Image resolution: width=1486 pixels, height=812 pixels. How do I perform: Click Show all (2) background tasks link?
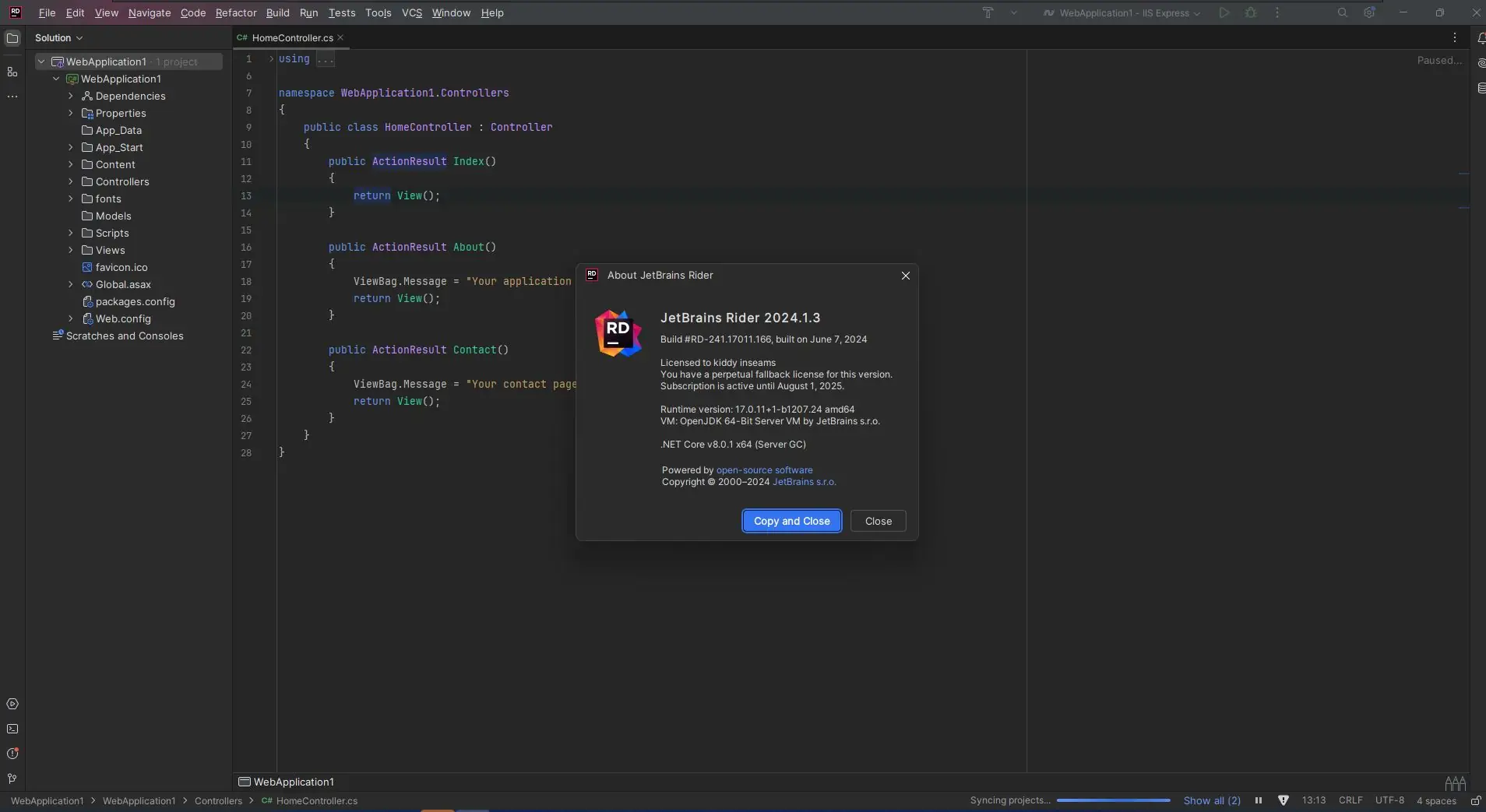pos(1212,800)
